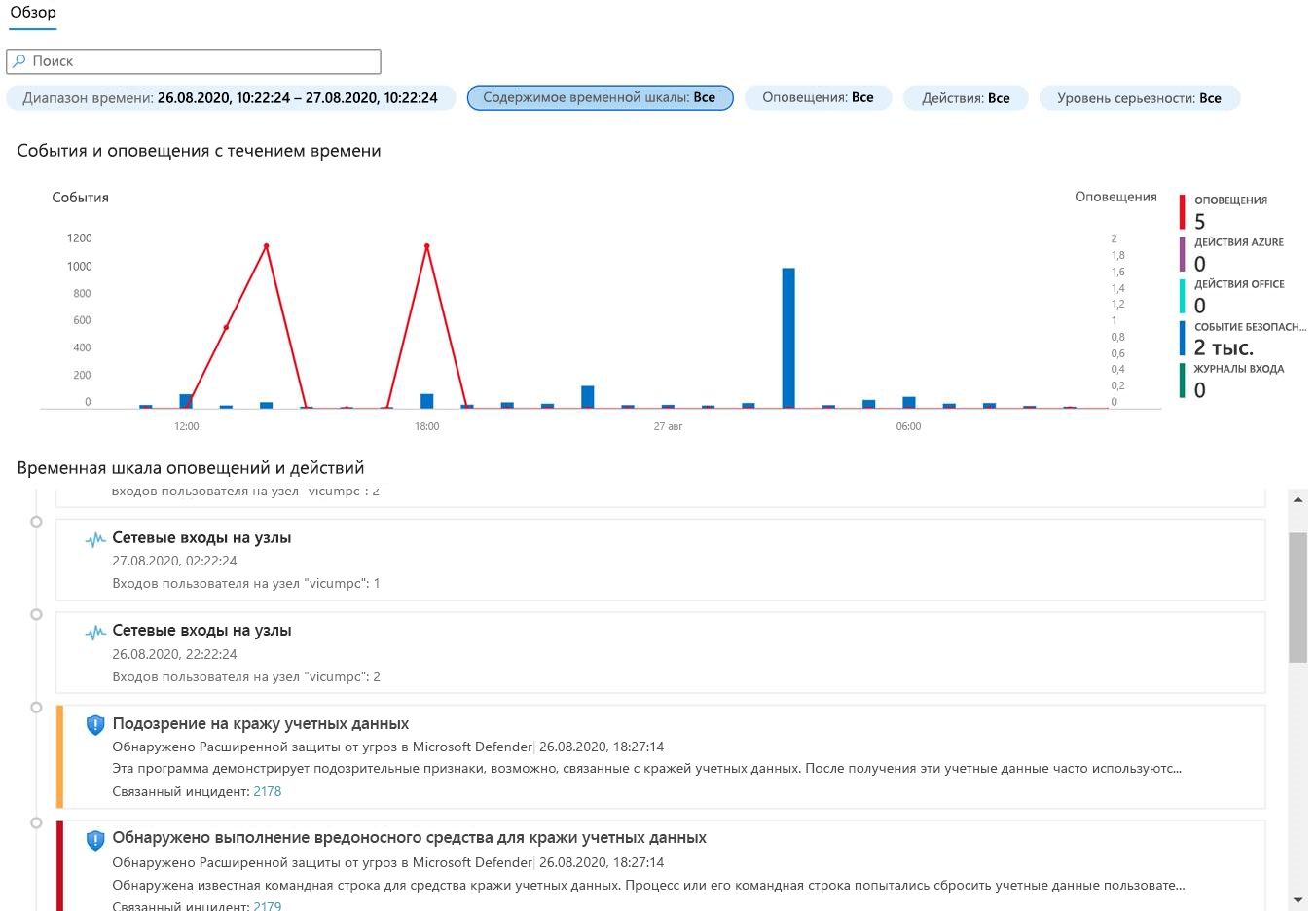
Task: Click the orange severity bar of Подозрение alert
Action: pyautogui.click(x=59, y=756)
